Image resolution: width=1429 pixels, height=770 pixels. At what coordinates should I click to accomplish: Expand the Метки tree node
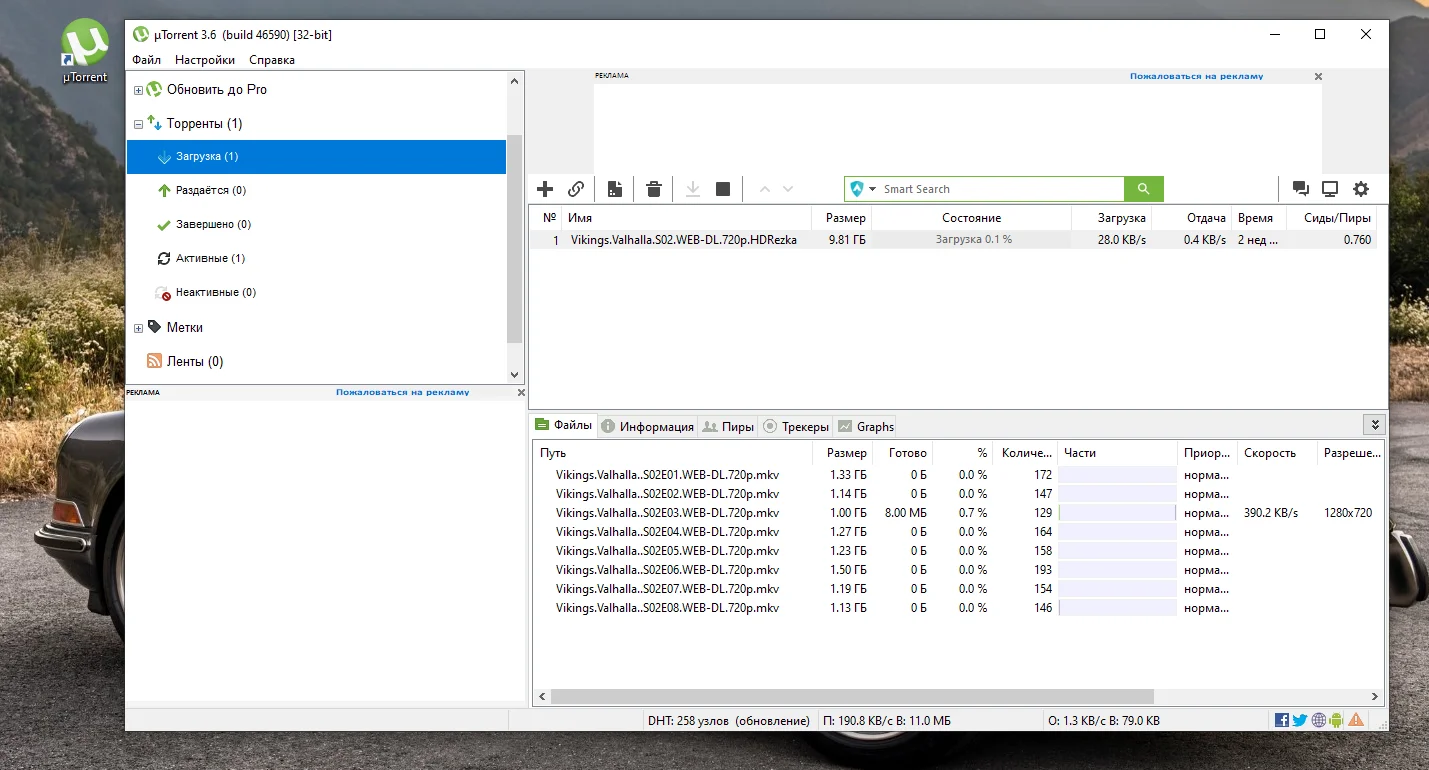pyautogui.click(x=139, y=328)
